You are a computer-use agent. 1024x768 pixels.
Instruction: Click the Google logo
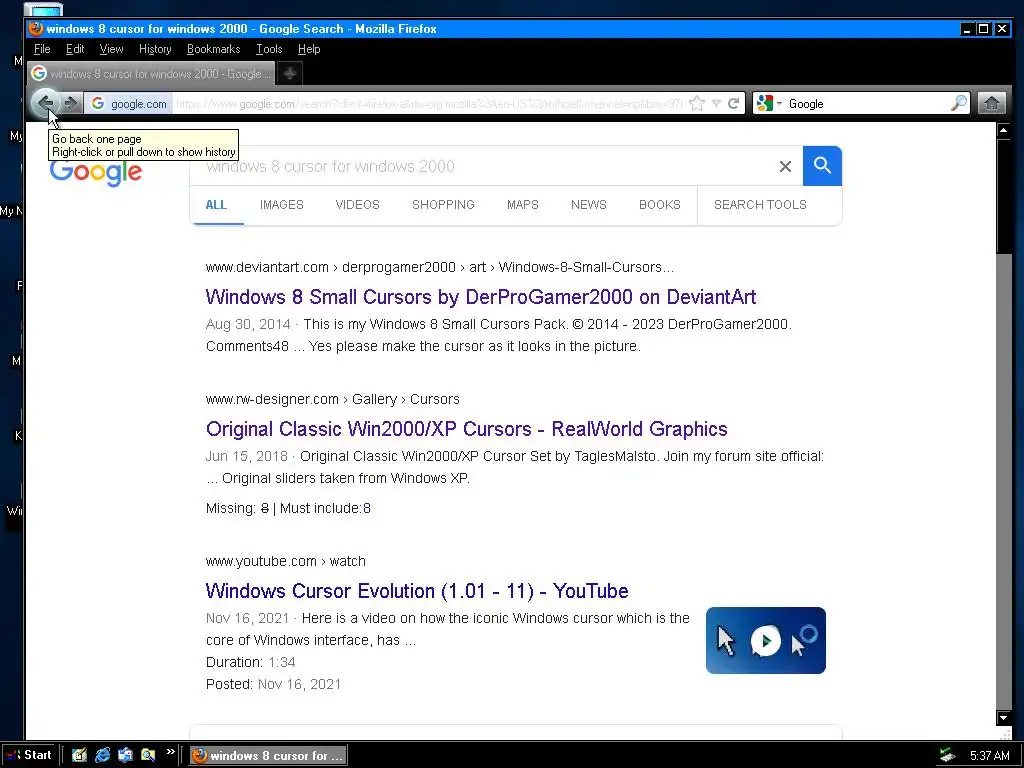click(x=96, y=172)
